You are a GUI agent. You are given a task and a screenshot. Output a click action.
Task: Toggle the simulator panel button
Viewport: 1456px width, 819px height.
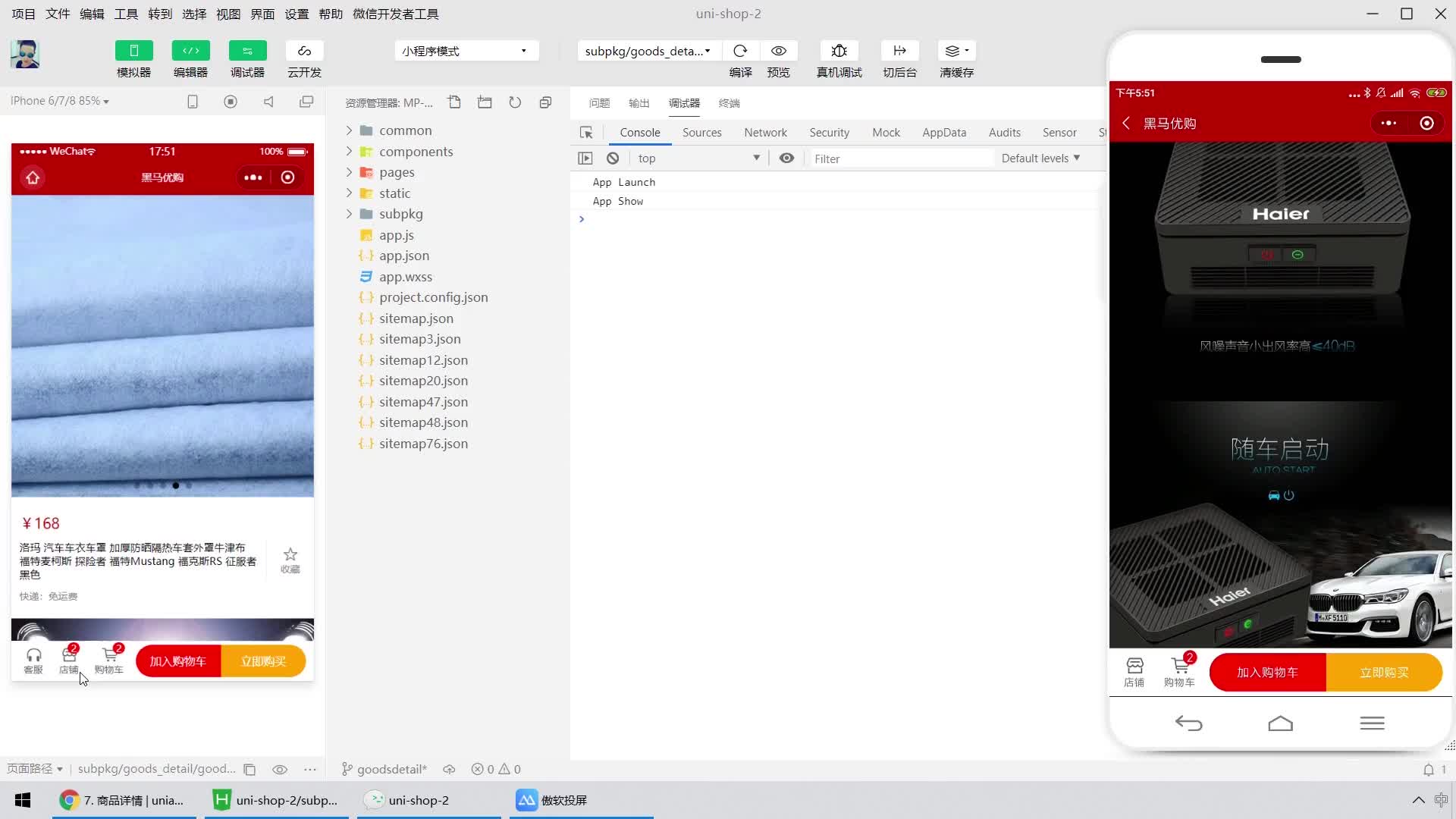tap(133, 51)
